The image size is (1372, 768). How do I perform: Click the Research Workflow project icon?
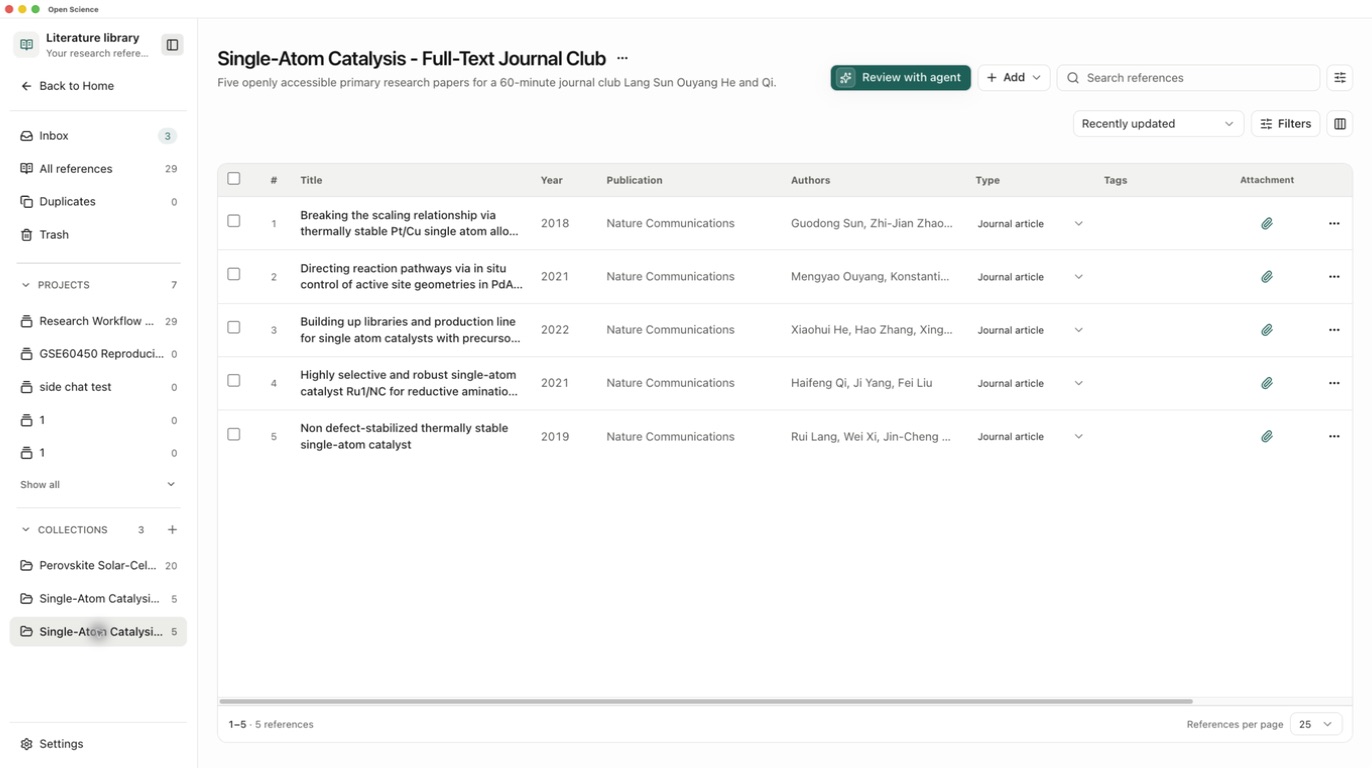27,321
